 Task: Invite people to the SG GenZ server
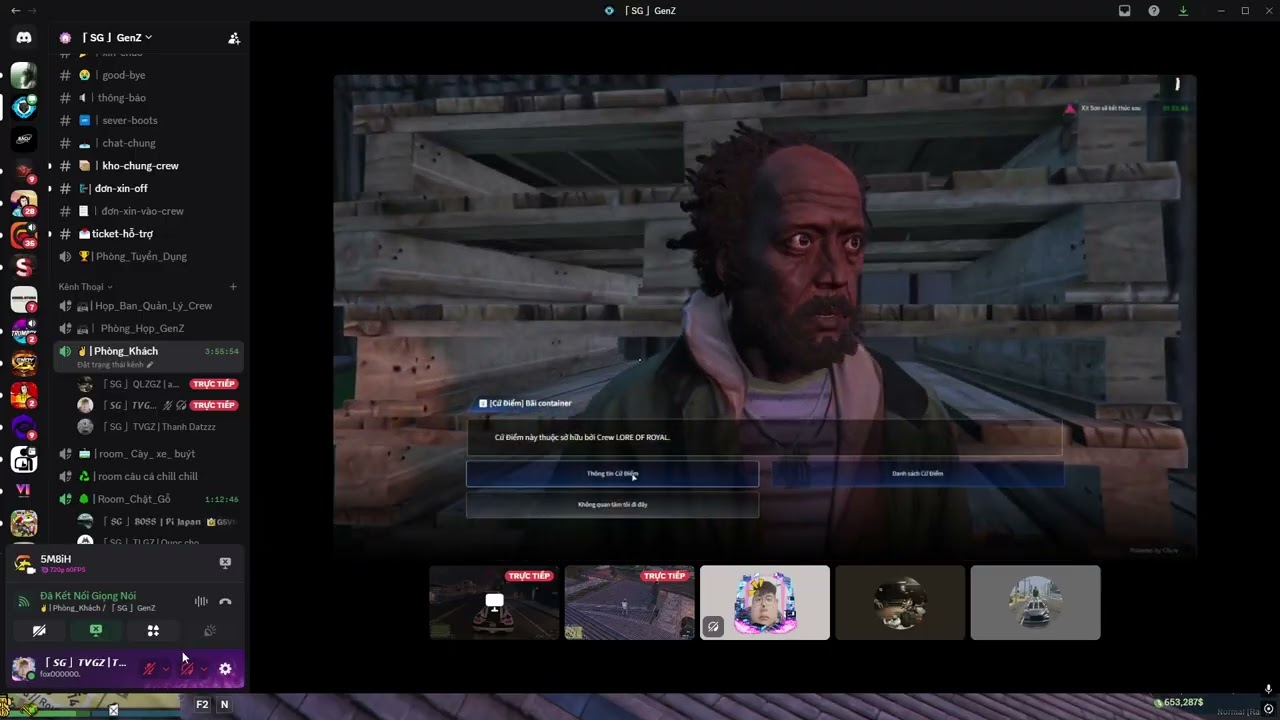tap(234, 38)
